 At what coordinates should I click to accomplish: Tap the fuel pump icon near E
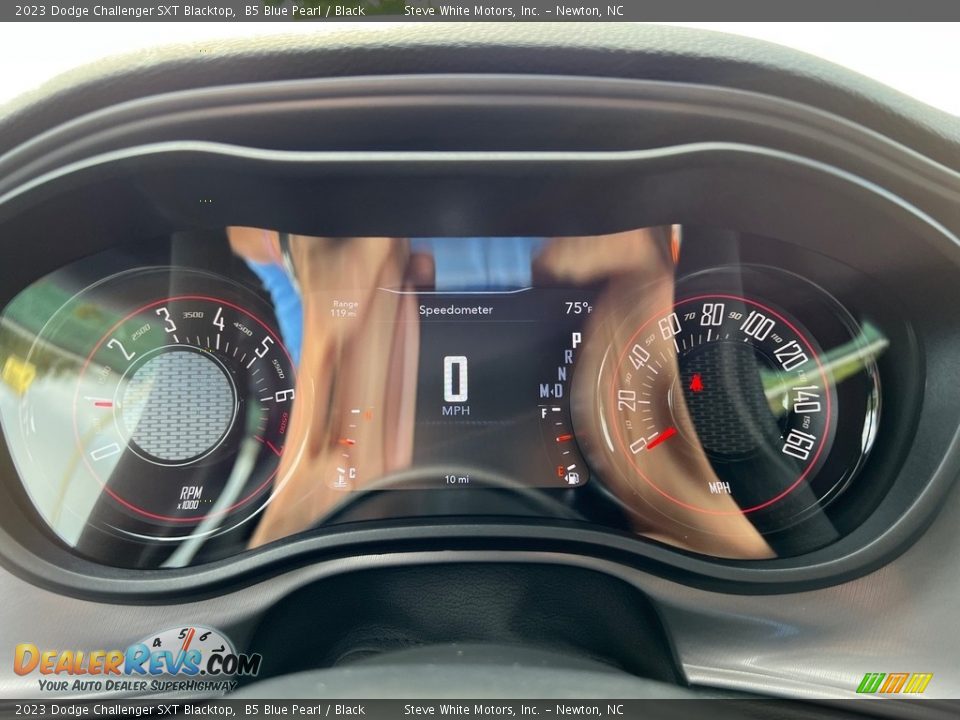[x=573, y=478]
